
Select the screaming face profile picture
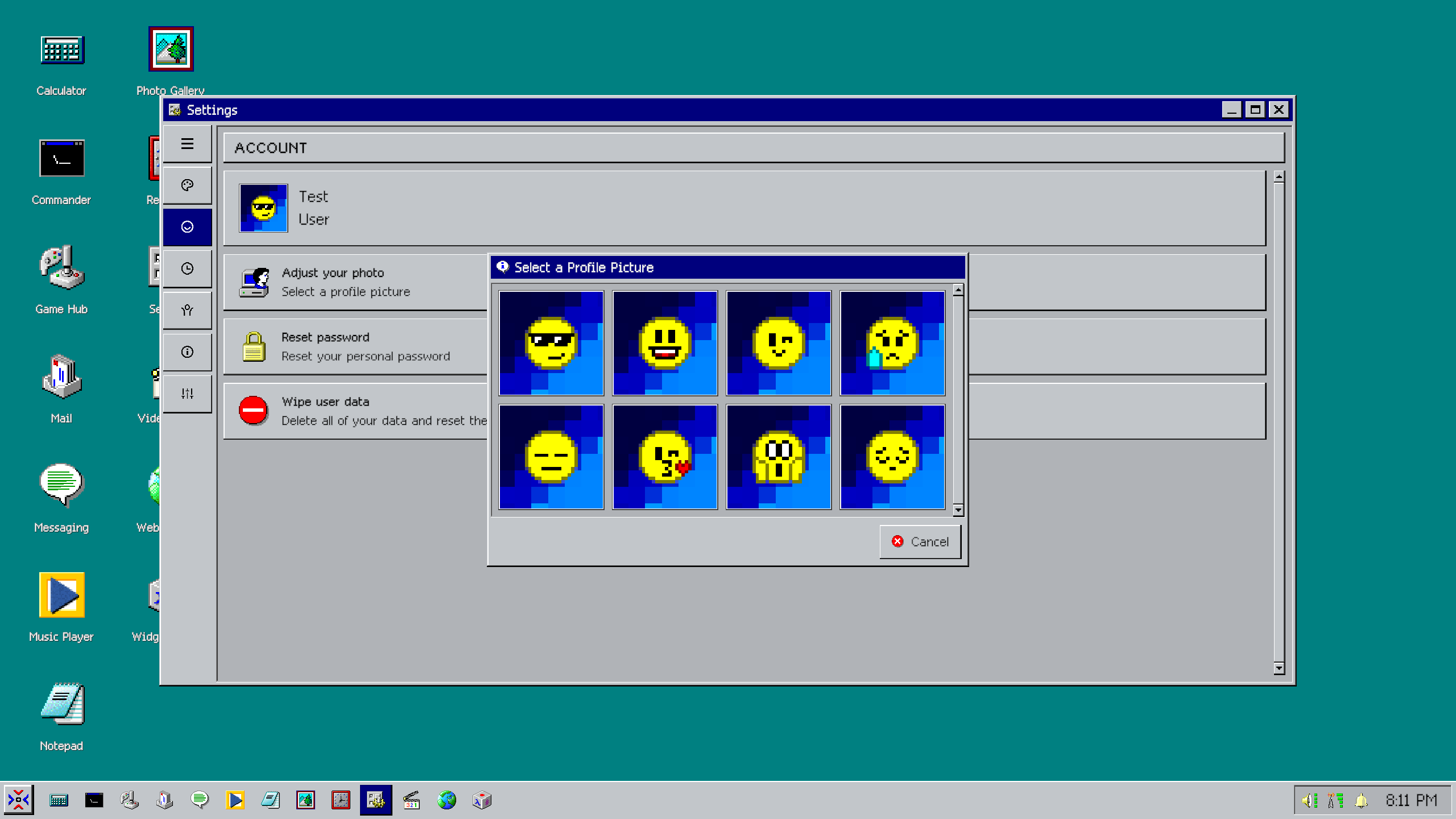[x=778, y=457]
